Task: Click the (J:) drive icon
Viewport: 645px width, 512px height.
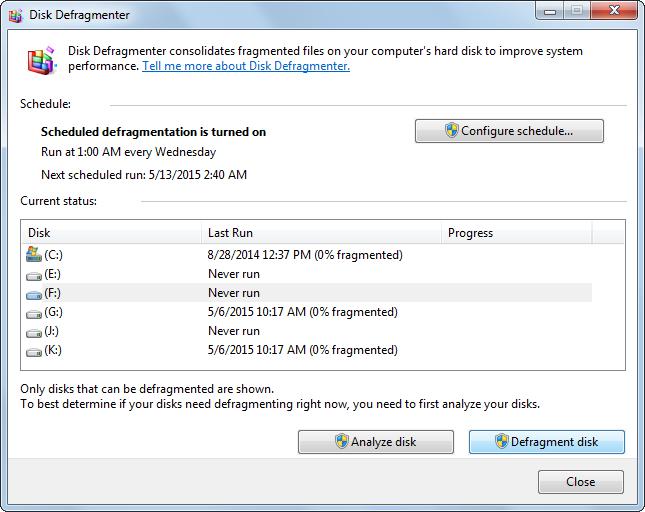Action: (34, 331)
